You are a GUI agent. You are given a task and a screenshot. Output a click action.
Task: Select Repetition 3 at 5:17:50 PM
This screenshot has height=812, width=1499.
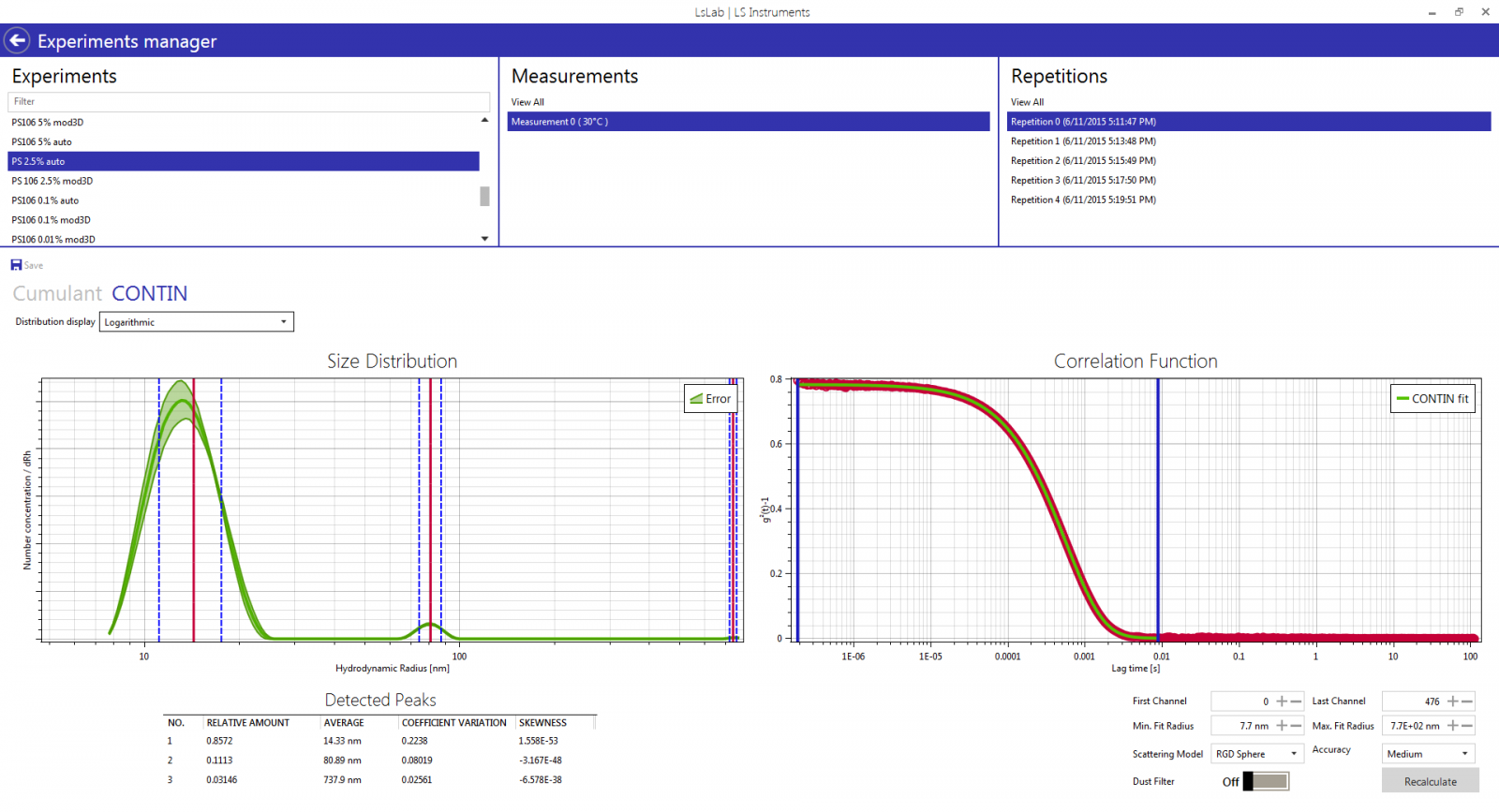coord(1249,181)
